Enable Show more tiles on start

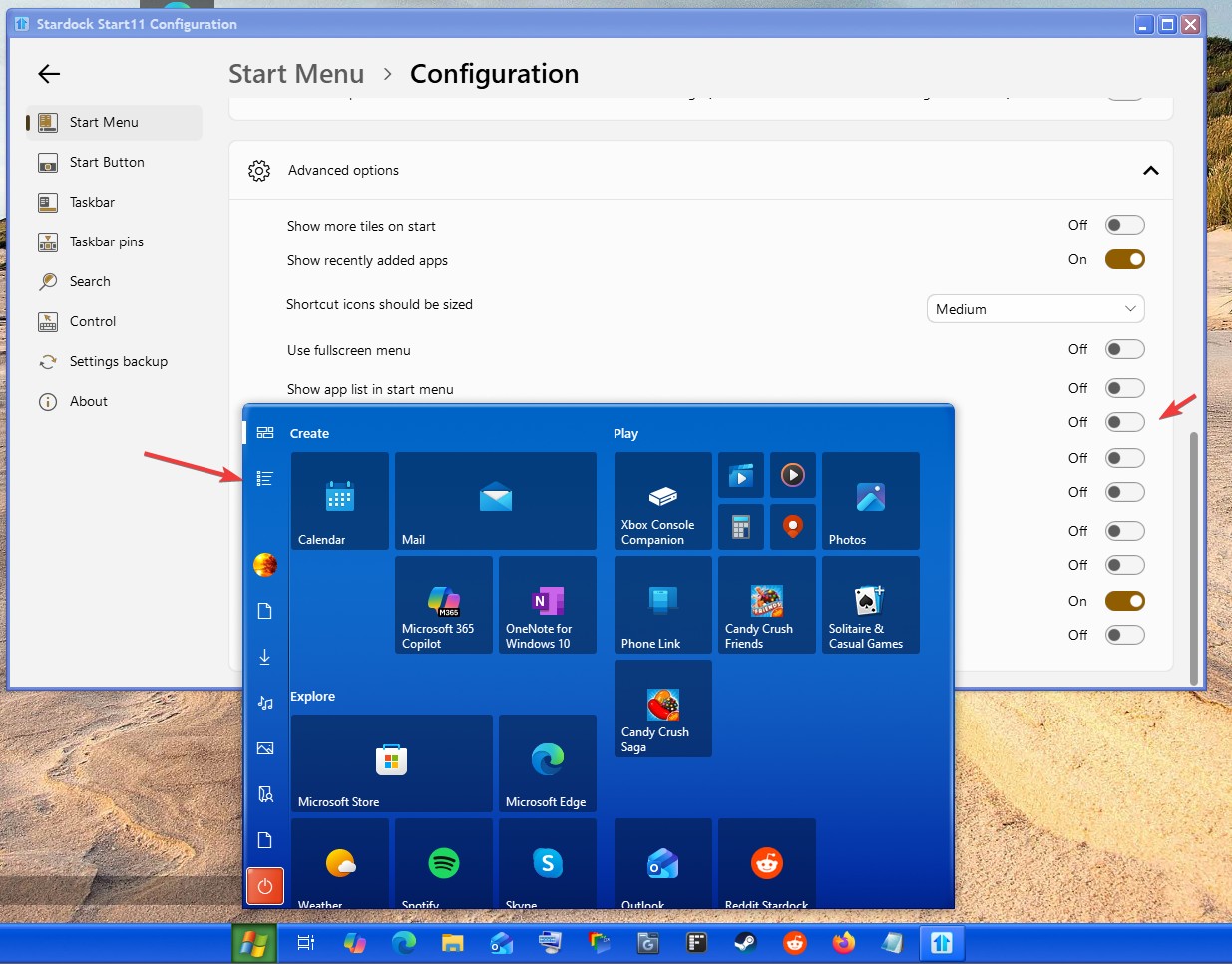coord(1124,226)
